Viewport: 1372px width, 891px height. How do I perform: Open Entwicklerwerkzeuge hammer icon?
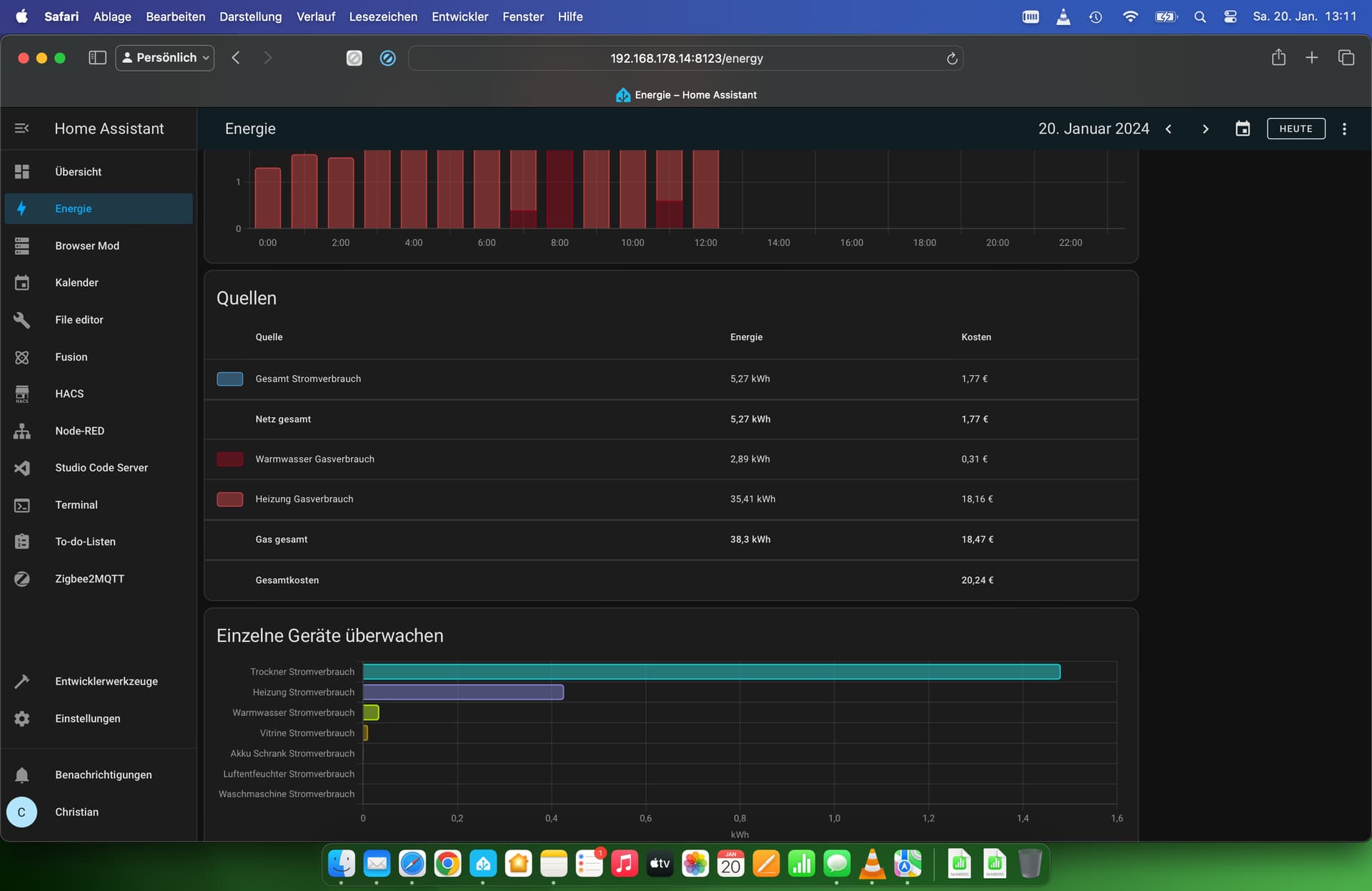22,682
